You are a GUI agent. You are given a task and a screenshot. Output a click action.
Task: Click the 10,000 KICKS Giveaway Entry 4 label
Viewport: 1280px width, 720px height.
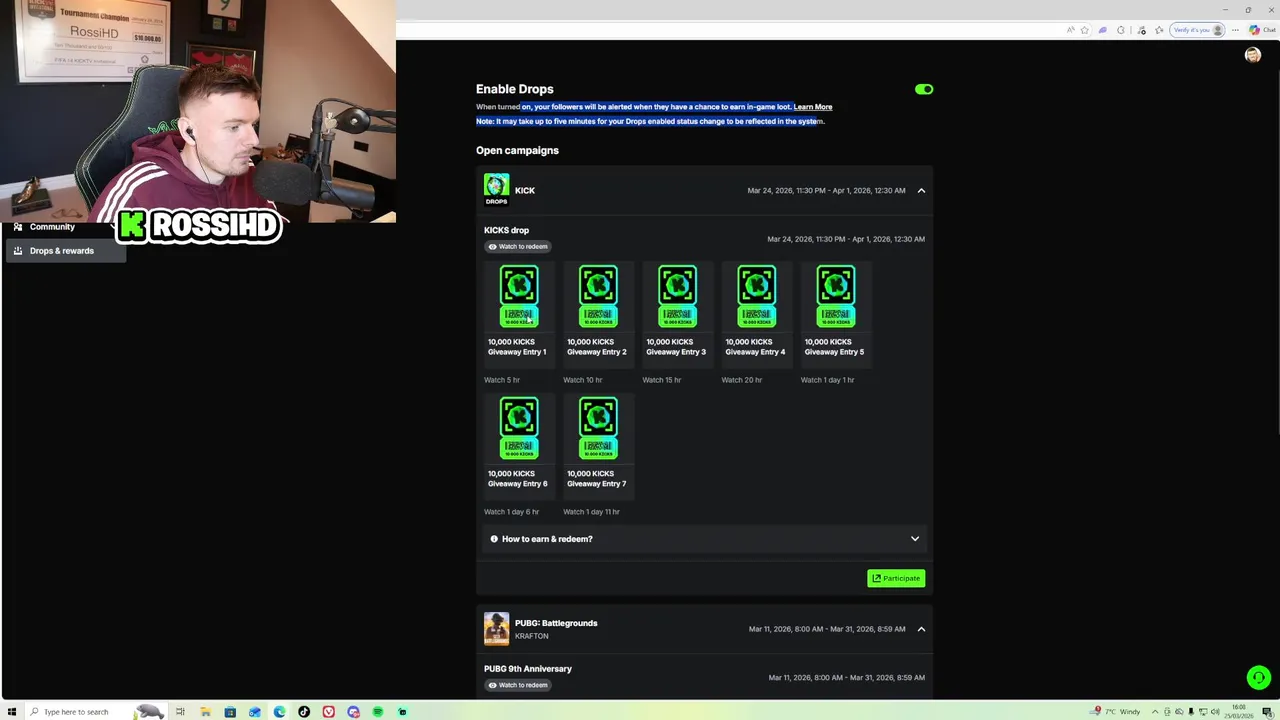click(x=755, y=347)
